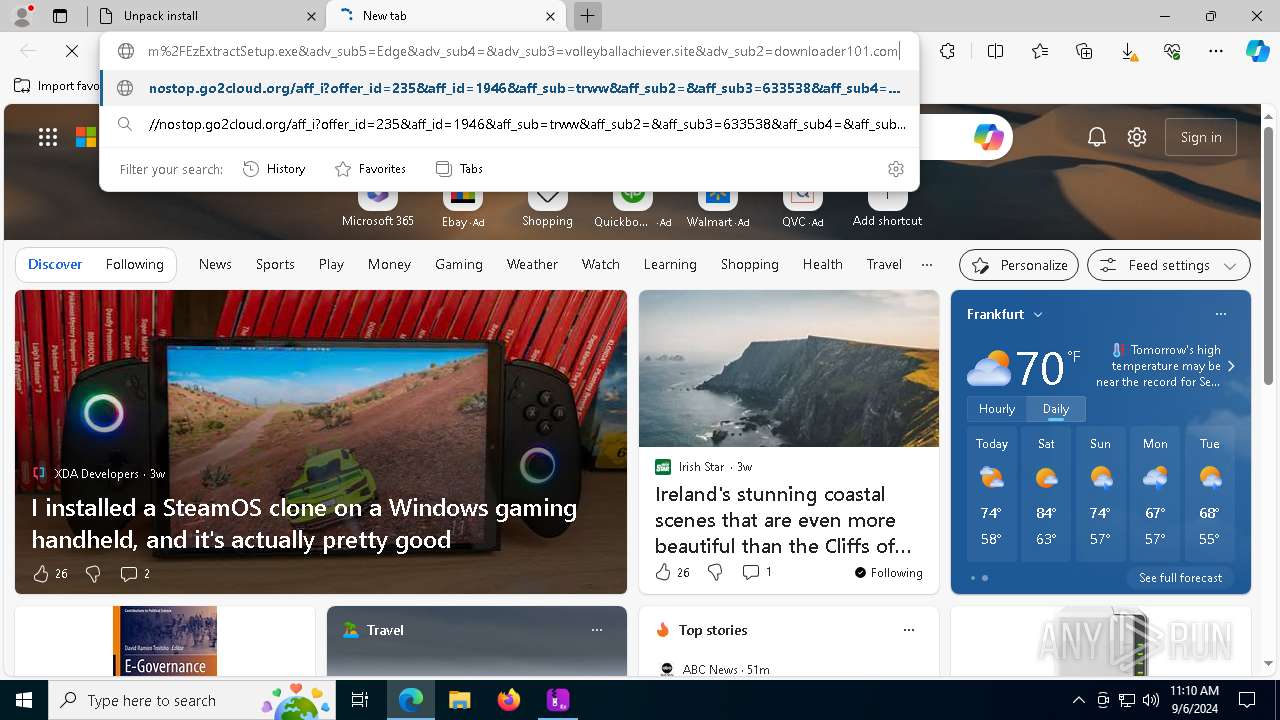Stop page loading with the X button
Image resolution: width=1280 pixels, height=720 pixels.
(x=72, y=51)
